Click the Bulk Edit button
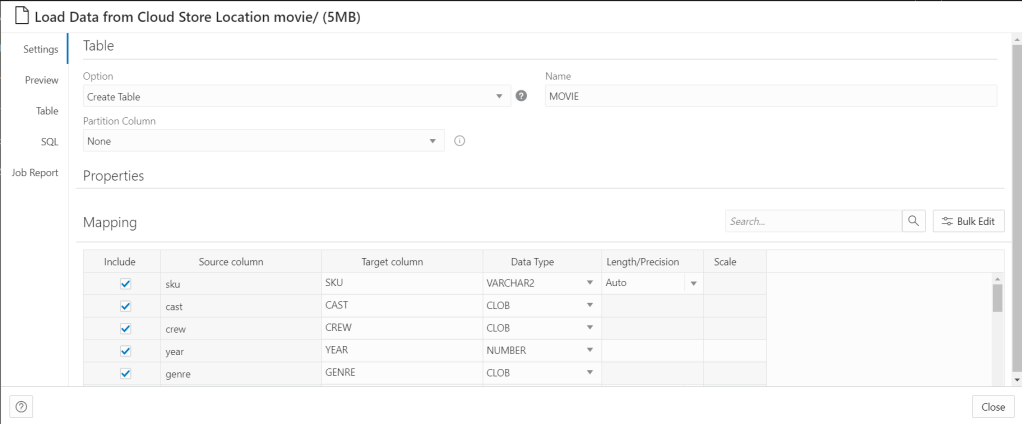 coord(968,221)
